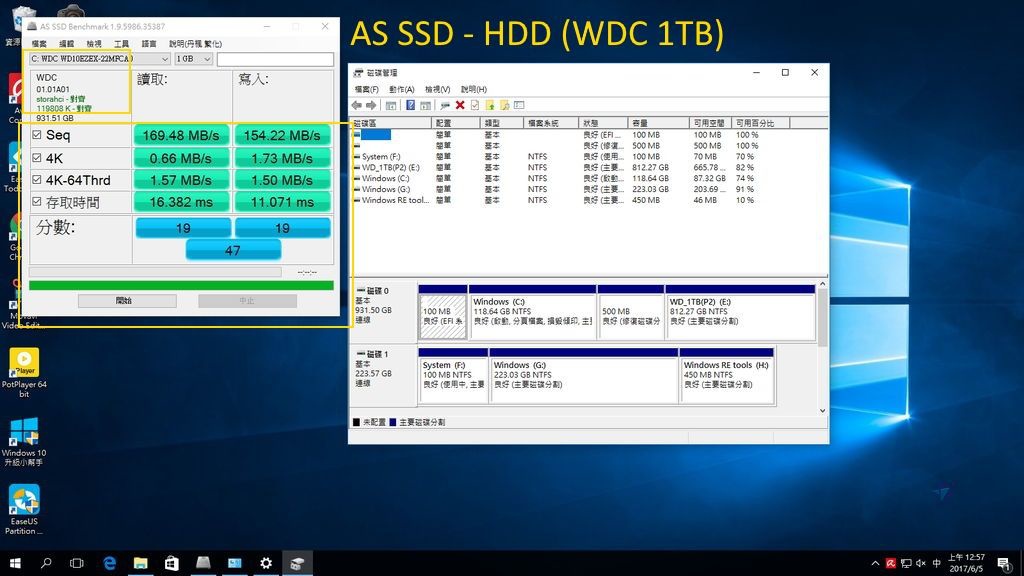Open the drive selection dropdown showing WDC WD10EZEX
1024x576 pixels.
click(99, 59)
